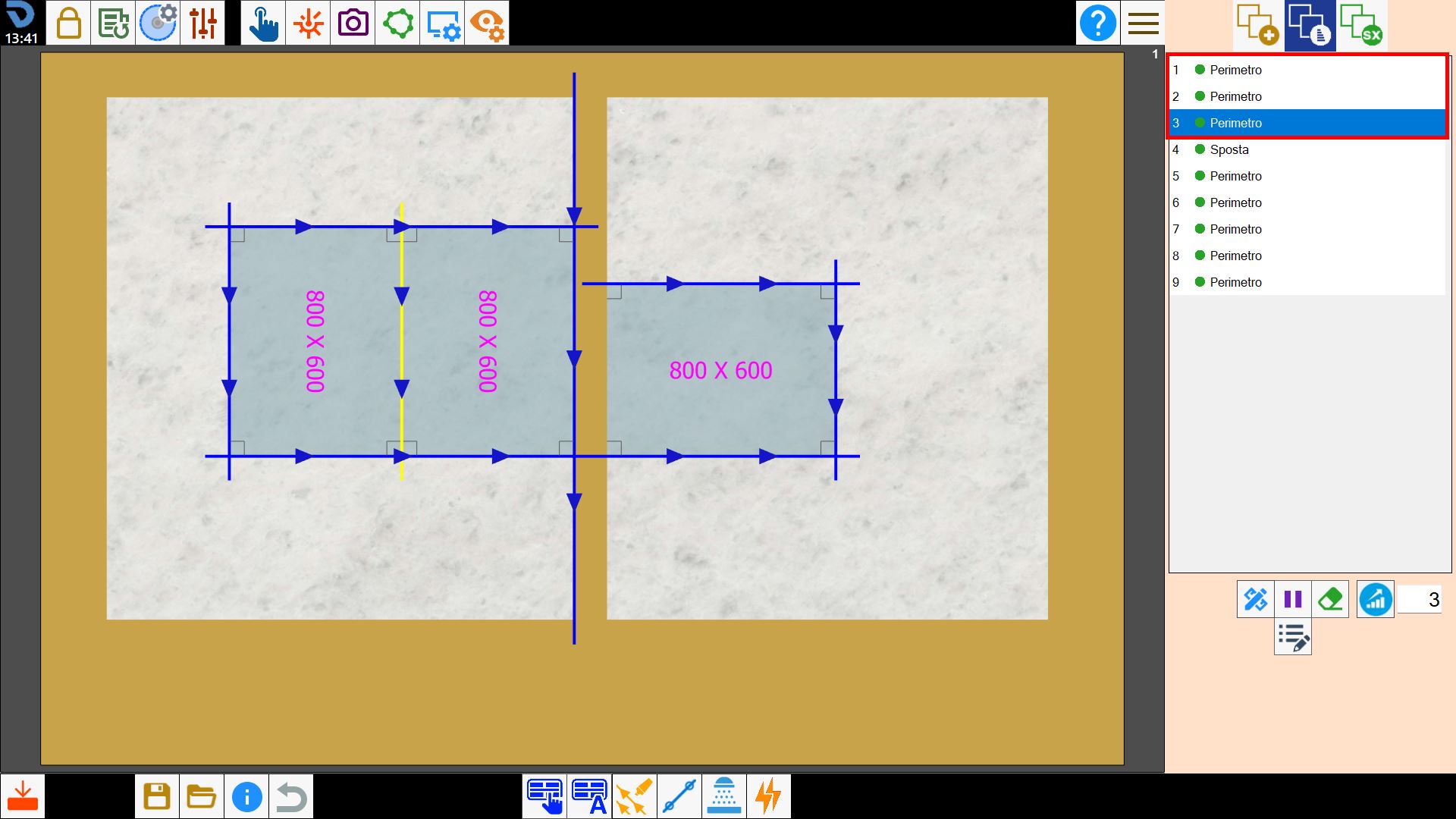The height and width of the screenshot is (819, 1456).
Task: Click the padlock lock icon
Action: (x=68, y=23)
